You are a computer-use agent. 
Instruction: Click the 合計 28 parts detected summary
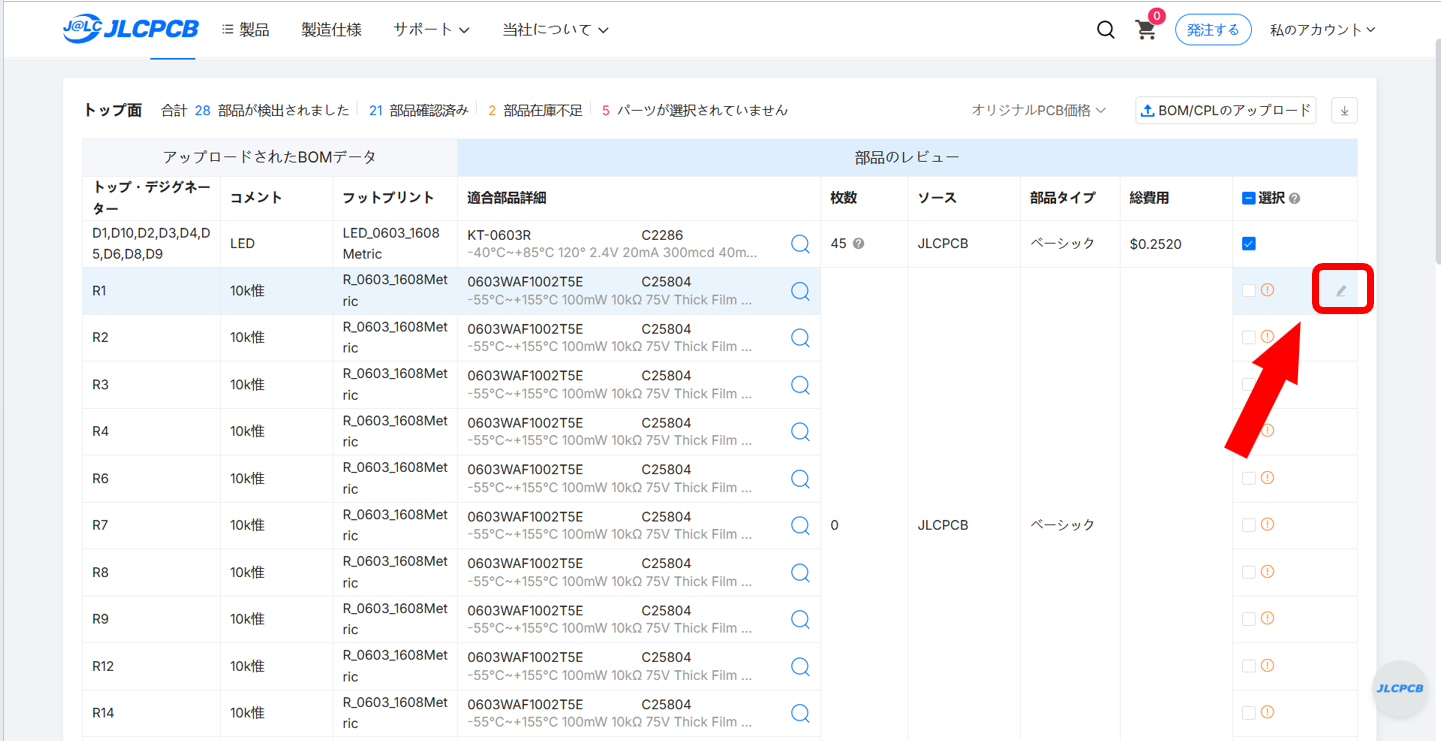point(255,110)
